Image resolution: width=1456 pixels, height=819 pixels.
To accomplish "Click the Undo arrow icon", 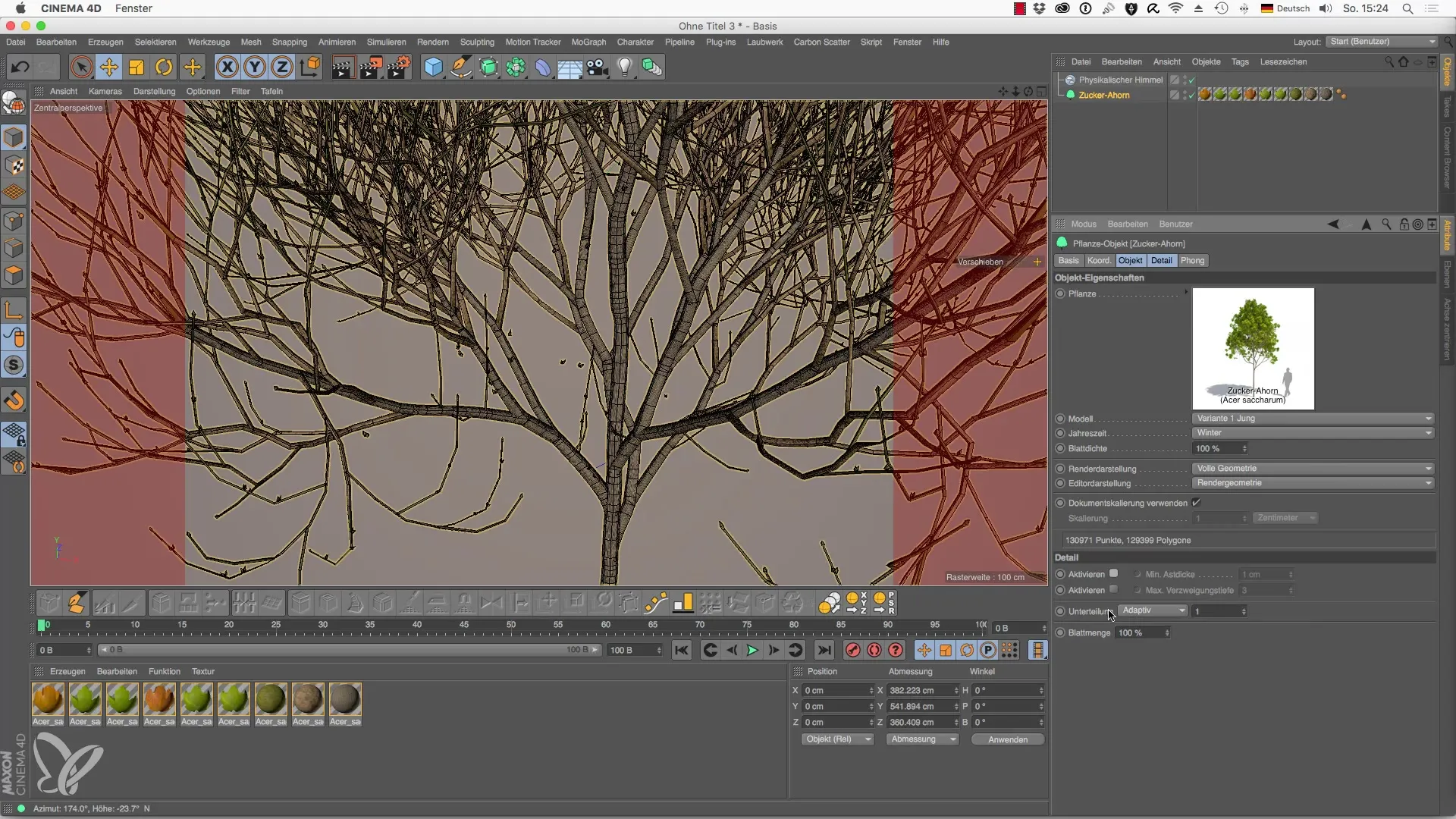I will [20, 67].
